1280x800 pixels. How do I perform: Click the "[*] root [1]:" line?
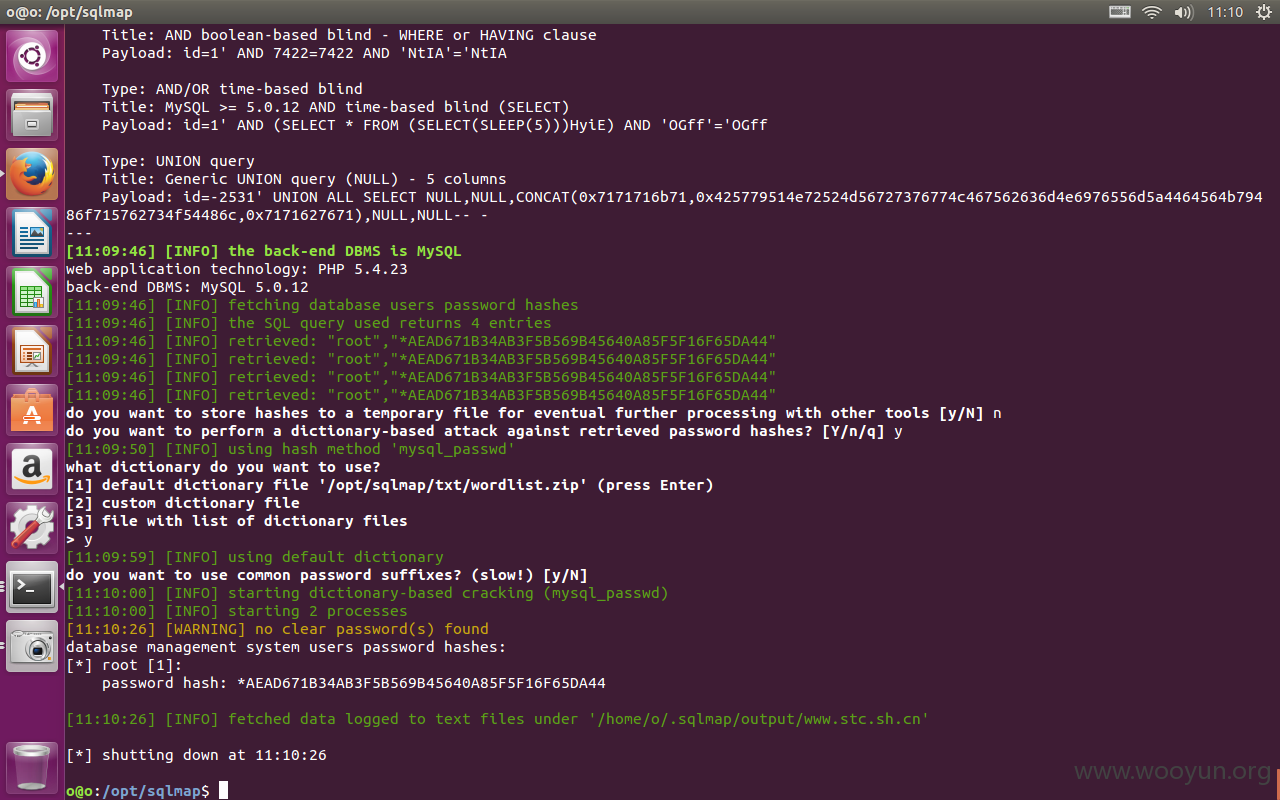click(124, 665)
